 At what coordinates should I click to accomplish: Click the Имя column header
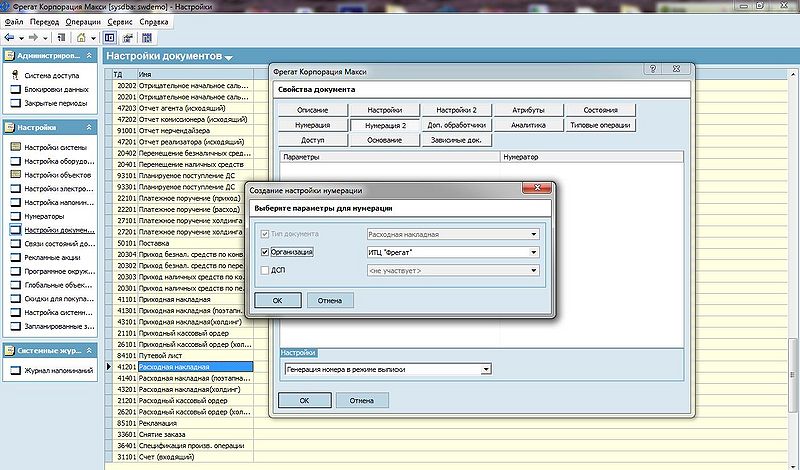195,74
